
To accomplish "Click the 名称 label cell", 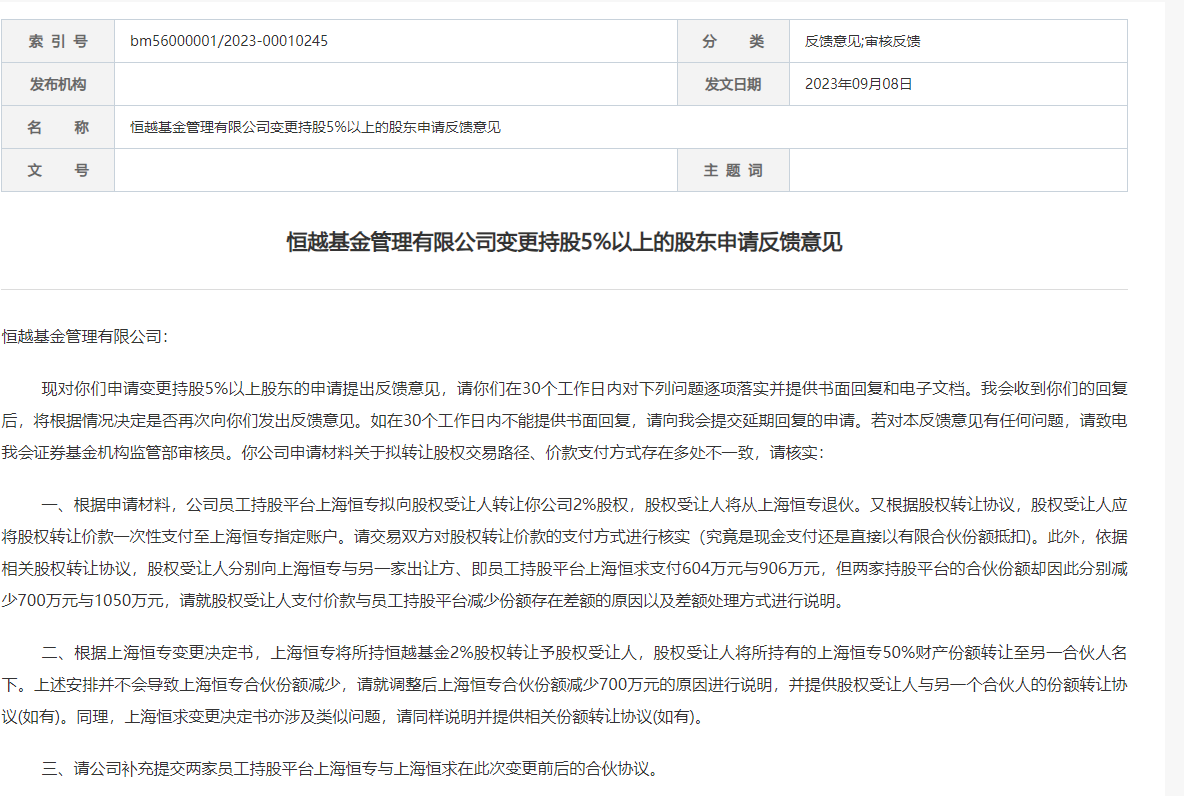I will pyautogui.click(x=58, y=127).
